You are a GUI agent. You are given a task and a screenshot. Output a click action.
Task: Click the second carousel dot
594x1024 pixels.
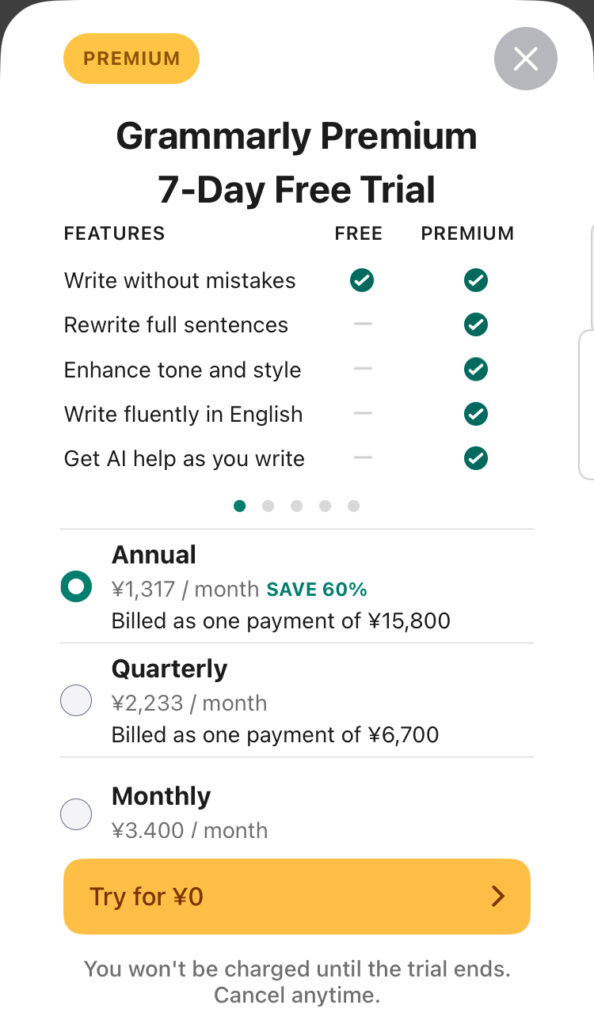click(x=268, y=506)
